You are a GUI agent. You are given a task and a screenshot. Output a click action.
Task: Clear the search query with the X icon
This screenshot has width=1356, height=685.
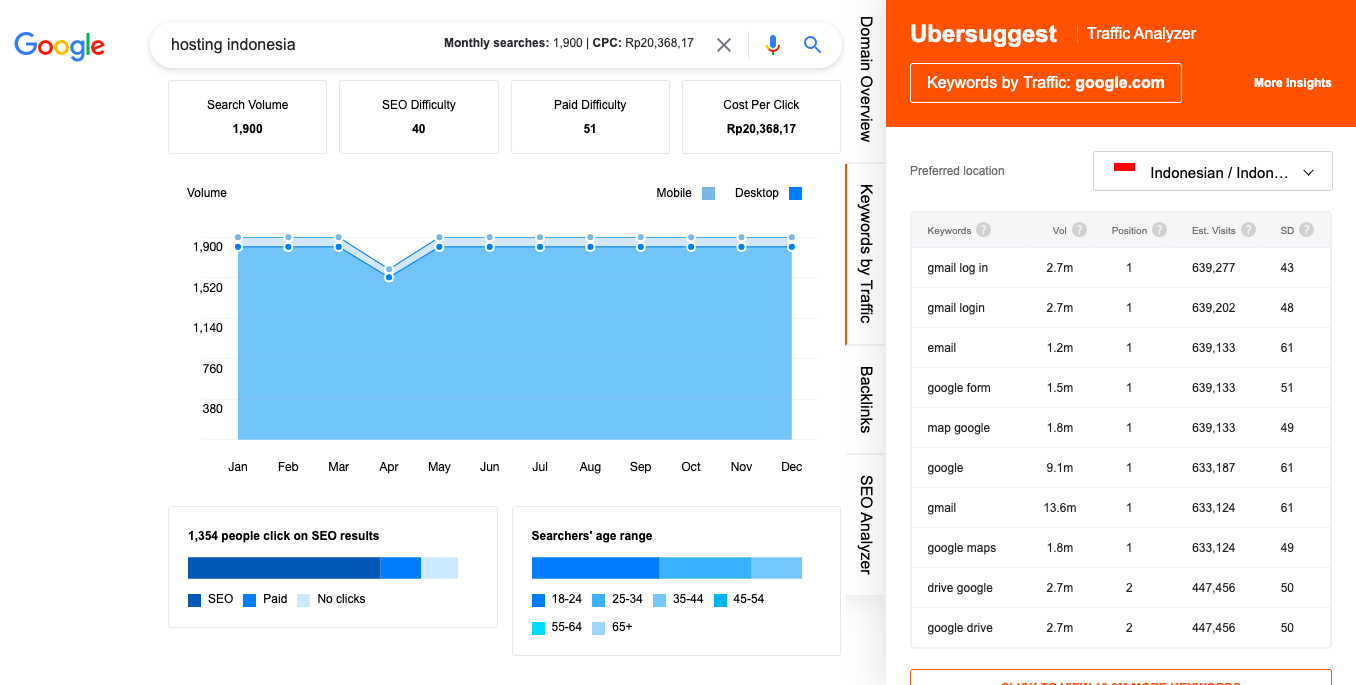723,44
